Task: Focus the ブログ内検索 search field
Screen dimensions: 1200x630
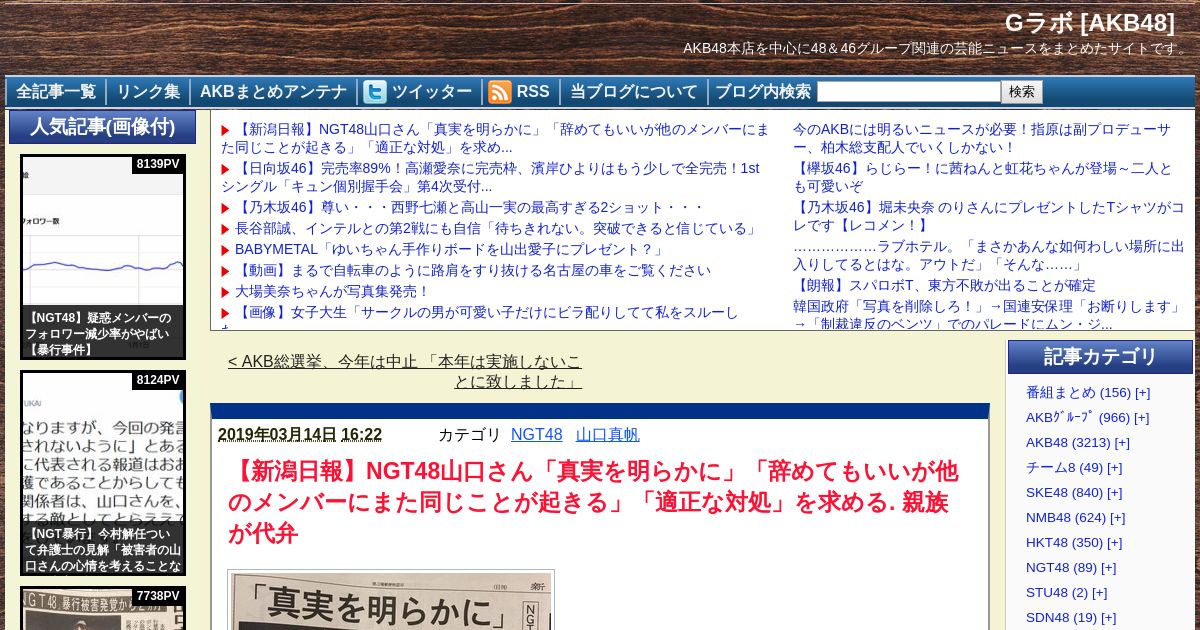Action: tap(908, 92)
